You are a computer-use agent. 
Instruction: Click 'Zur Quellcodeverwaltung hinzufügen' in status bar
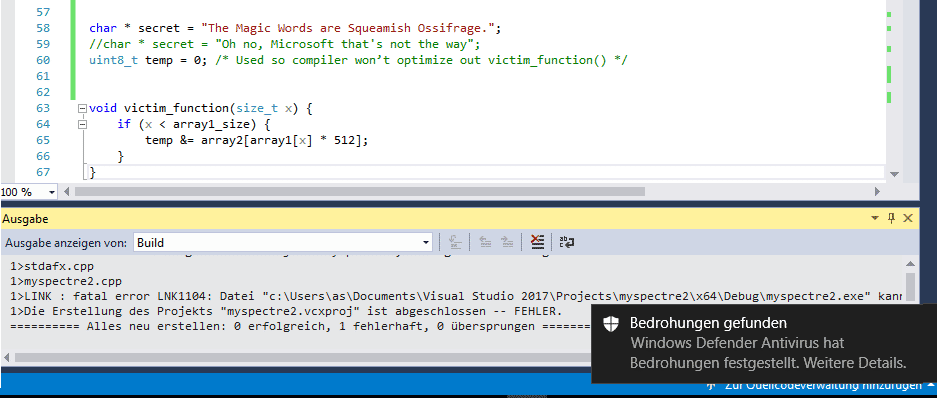[x=822, y=385]
